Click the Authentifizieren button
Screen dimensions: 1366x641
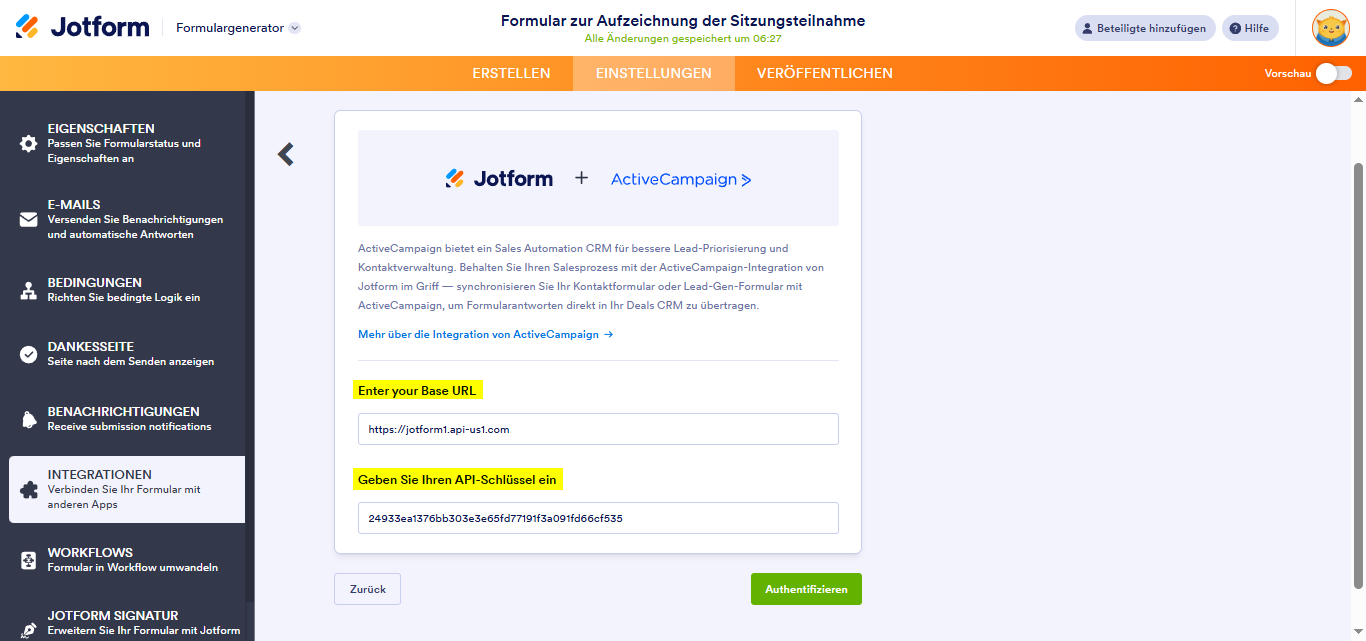[x=805, y=589]
